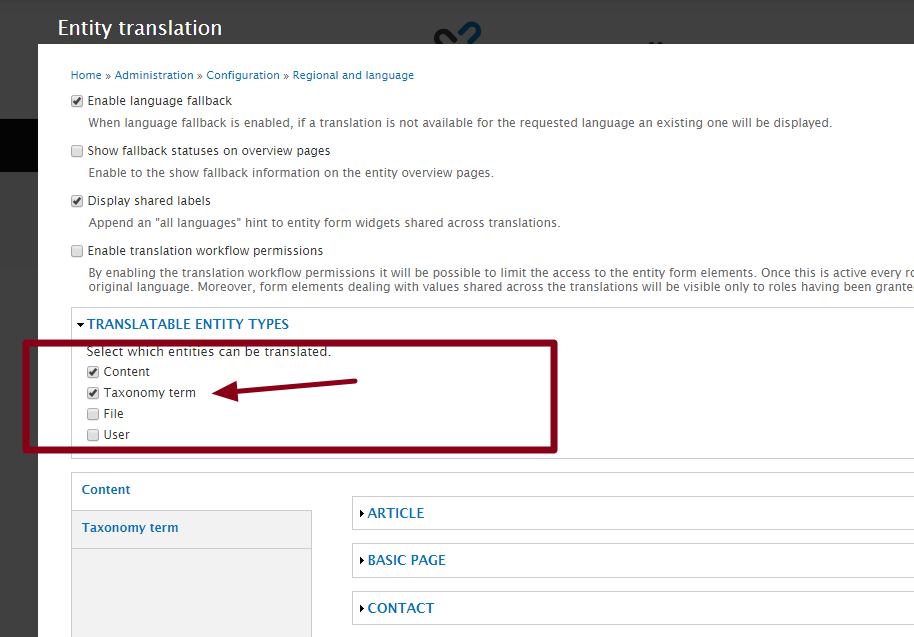Click the Display shared labels label text
This screenshot has width=914, height=637.
click(x=149, y=200)
